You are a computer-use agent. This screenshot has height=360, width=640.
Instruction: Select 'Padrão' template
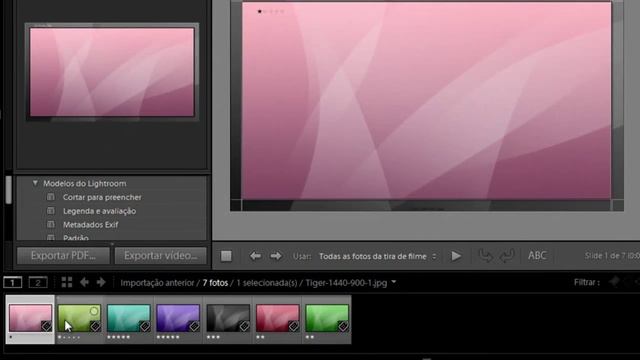click(76, 238)
